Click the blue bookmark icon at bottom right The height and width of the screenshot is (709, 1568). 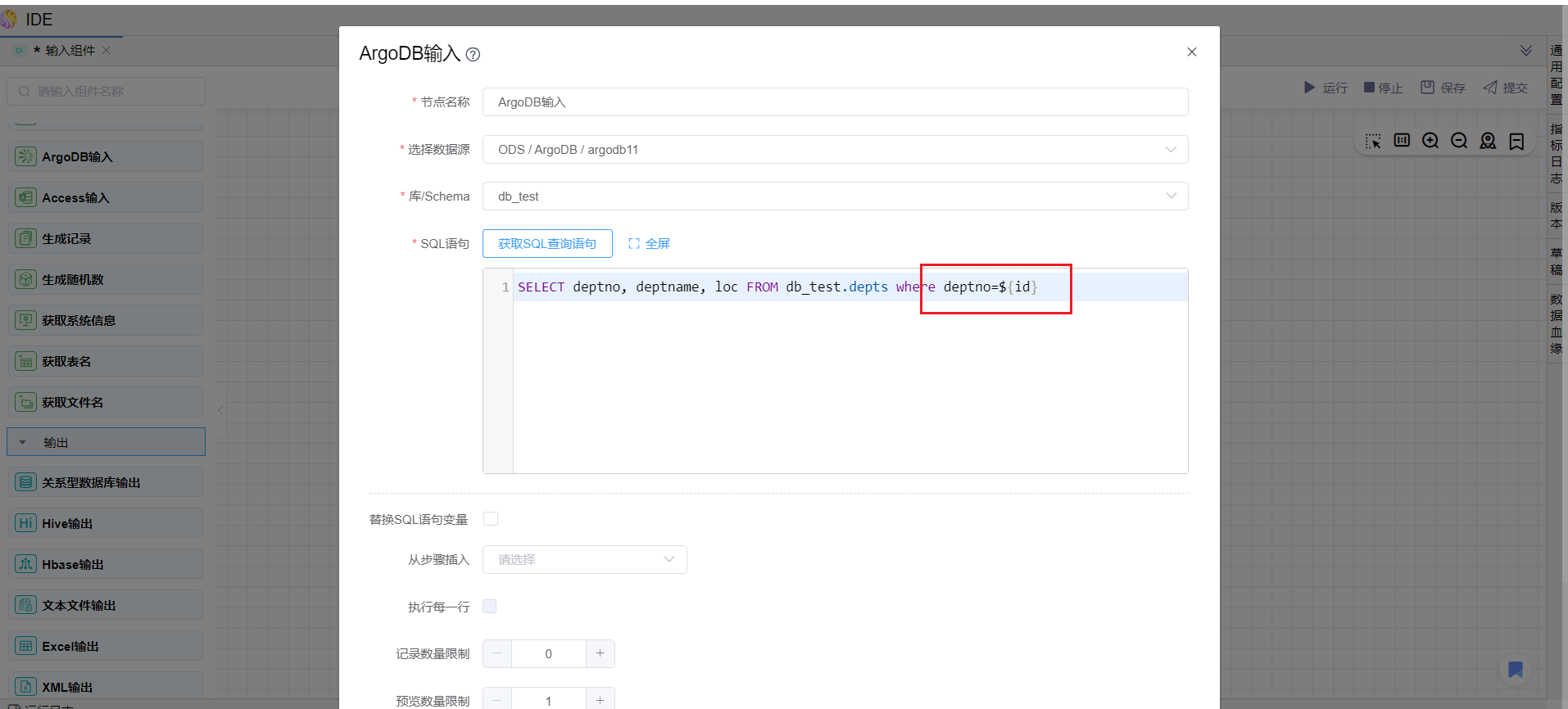[x=1515, y=670]
